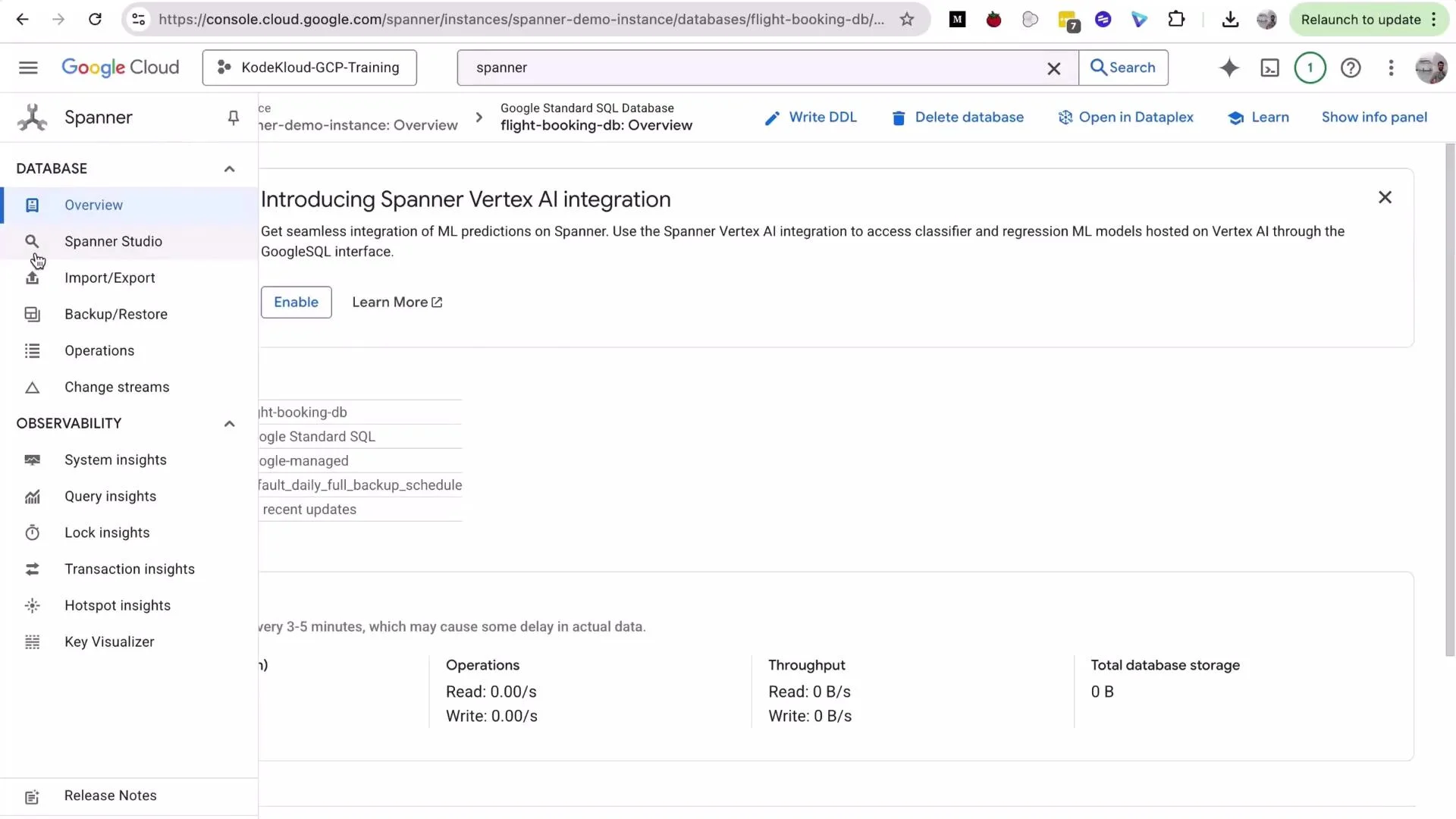Open the Learn panel
Image resolution: width=1456 pixels, height=819 pixels.
click(x=1259, y=118)
